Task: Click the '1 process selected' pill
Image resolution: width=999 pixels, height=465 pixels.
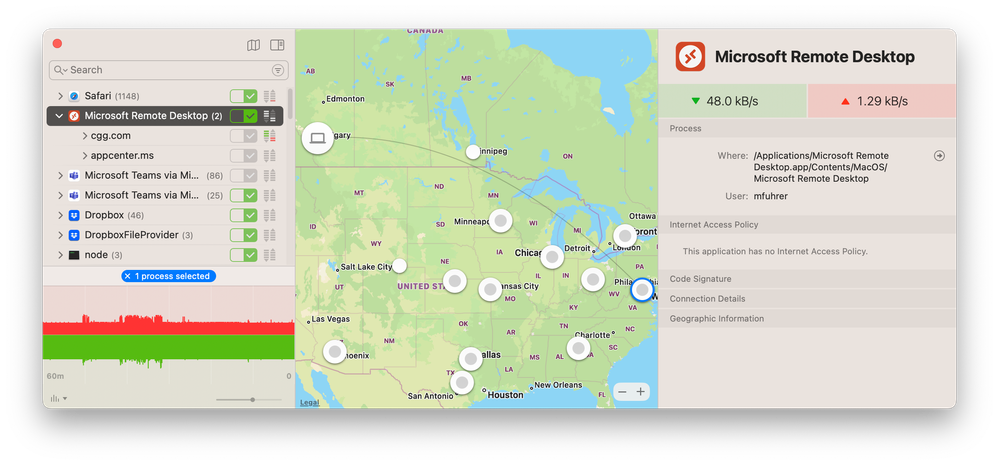Action: 169,276
